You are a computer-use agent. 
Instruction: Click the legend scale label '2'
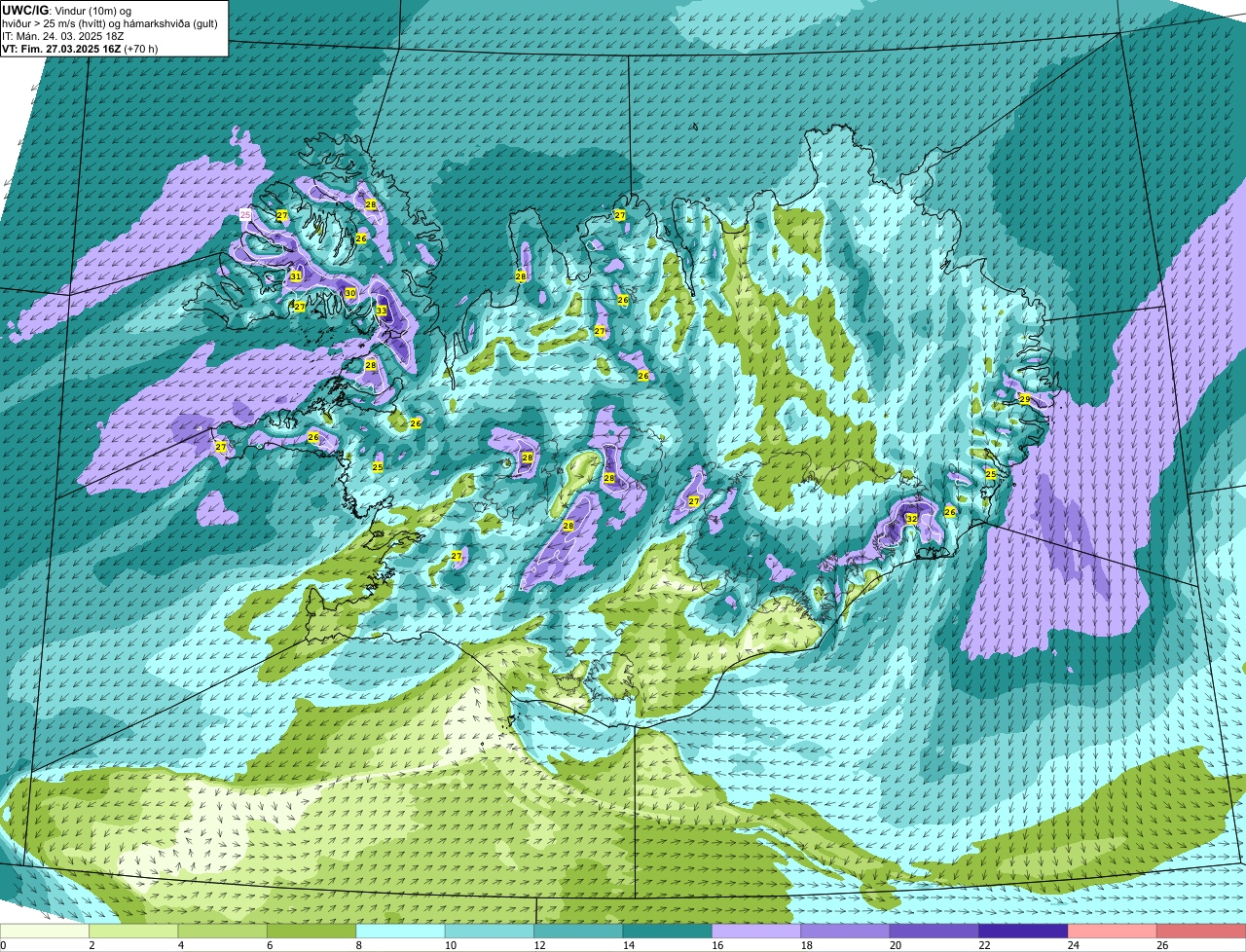(x=92, y=944)
